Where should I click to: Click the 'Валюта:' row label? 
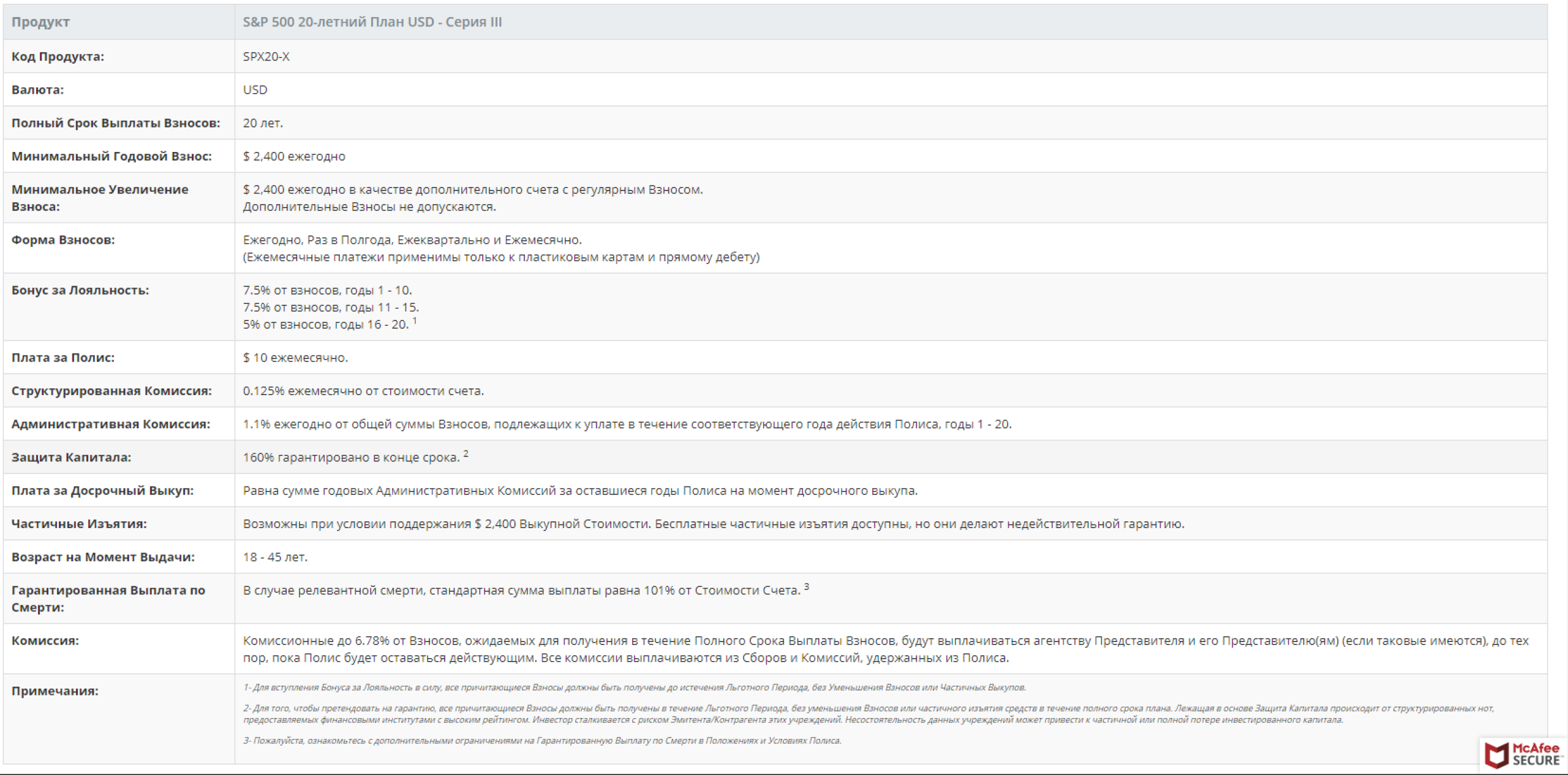pos(37,89)
